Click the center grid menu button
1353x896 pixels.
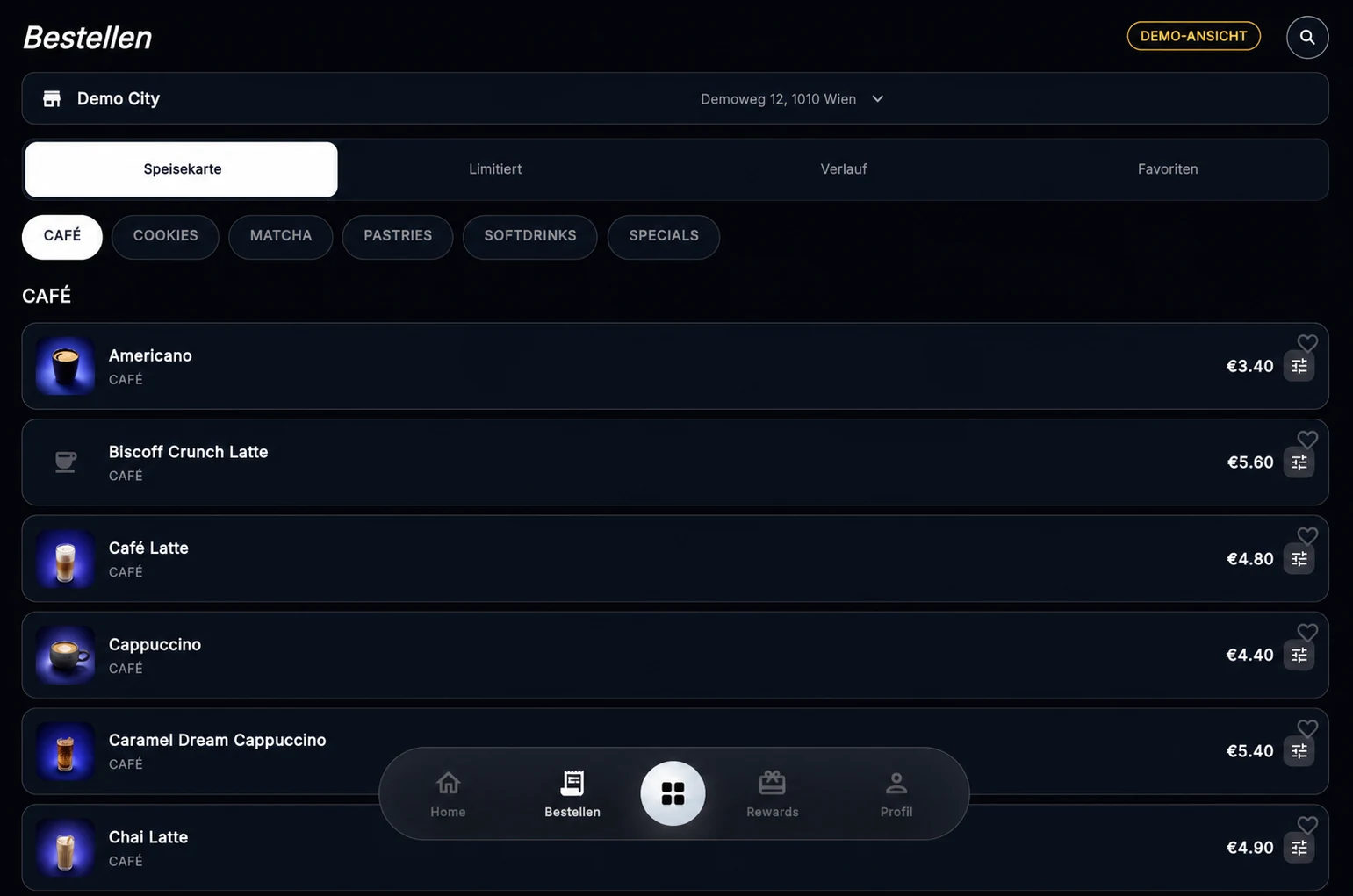point(673,793)
